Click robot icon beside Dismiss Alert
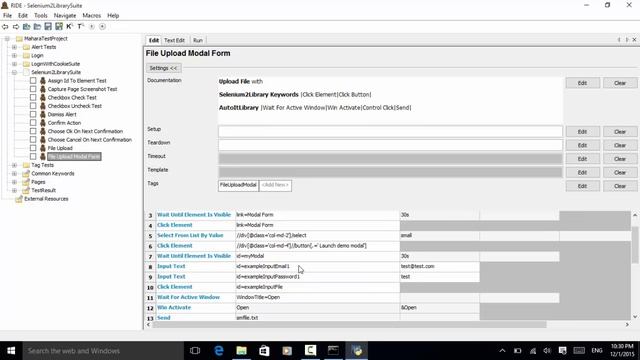The height and width of the screenshot is (360, 640). [x=43, y=114]
